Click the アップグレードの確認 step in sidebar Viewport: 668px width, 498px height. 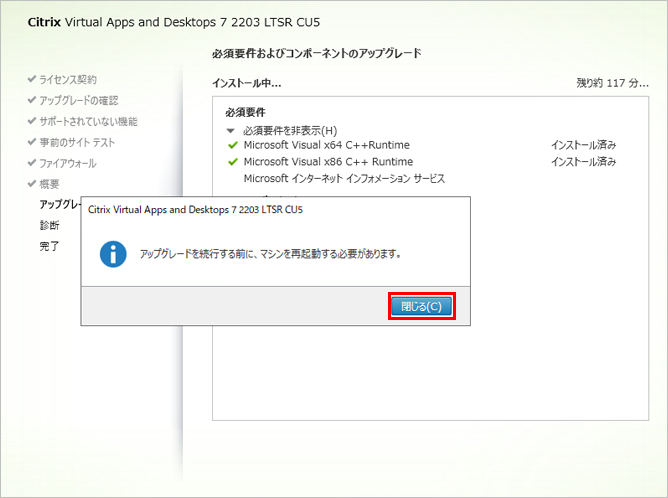(x=79, y=101)
